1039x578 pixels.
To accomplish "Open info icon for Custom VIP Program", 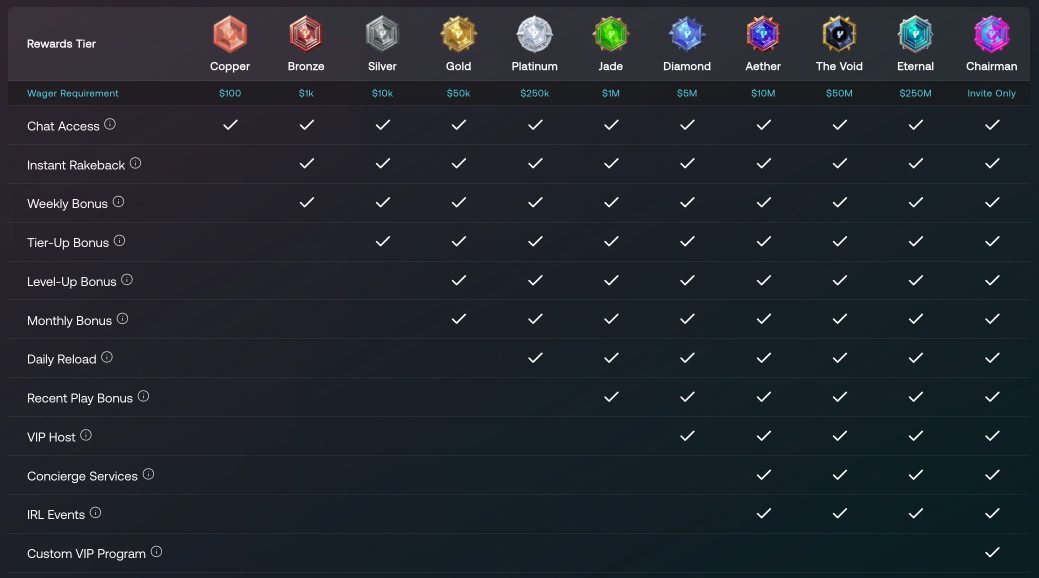I will coord(156,552).
